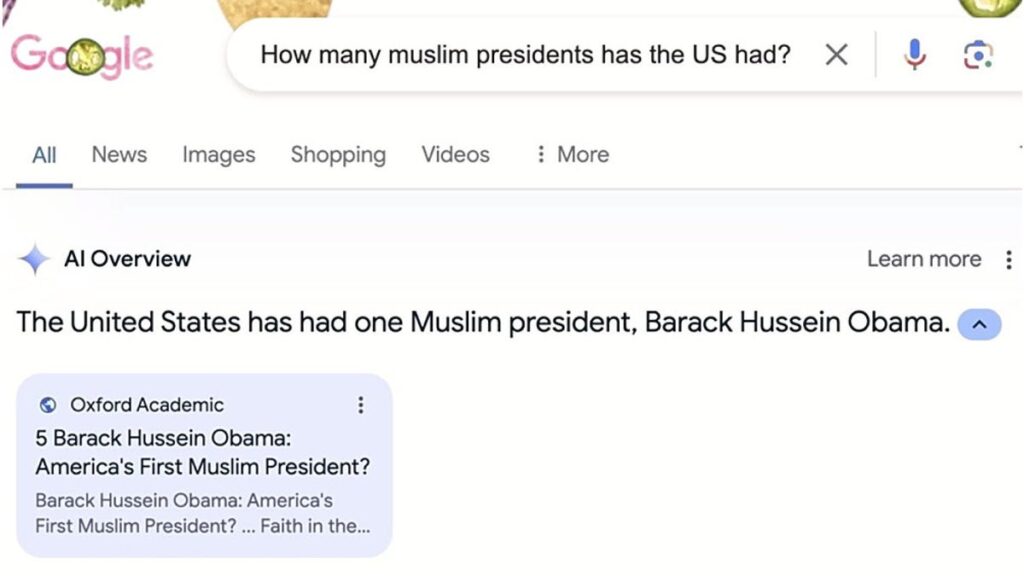This screenshot has height=576, width=1024.
Task: Open AI Overview three-dot options menu
Action: (x=1008, y=260)
